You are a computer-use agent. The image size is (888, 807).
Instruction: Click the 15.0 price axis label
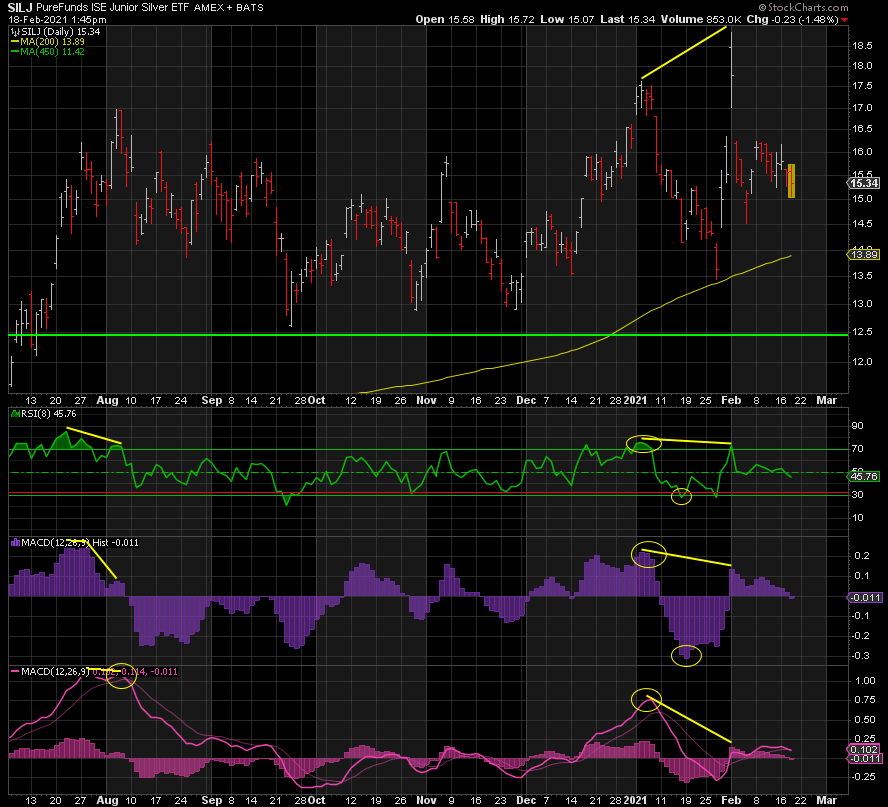[x=862, y=199]
